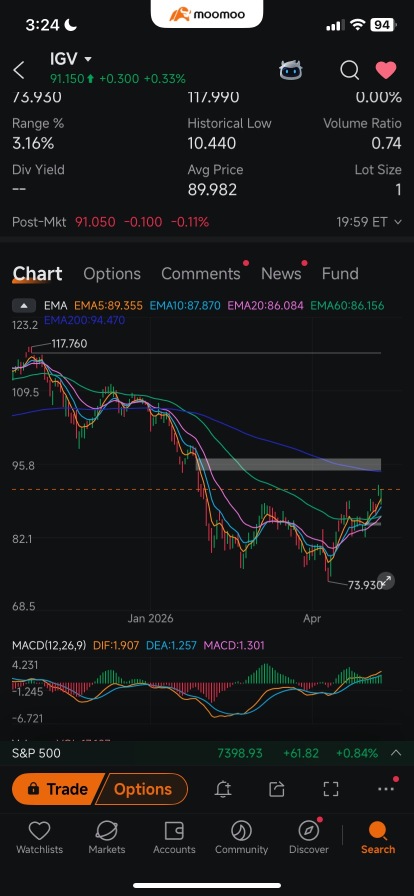Tap the Post-Mkt price 91.050
Screen dimensions: 414x896
[95, 222]
